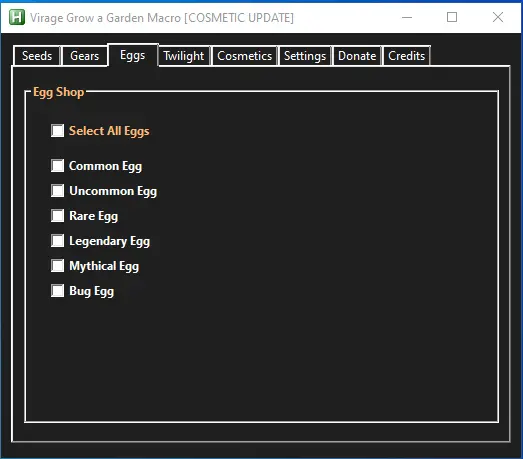Viewport: 523px width, 459px height.
Task: Go to the Twilight tab
Action: tap(184, 56)
